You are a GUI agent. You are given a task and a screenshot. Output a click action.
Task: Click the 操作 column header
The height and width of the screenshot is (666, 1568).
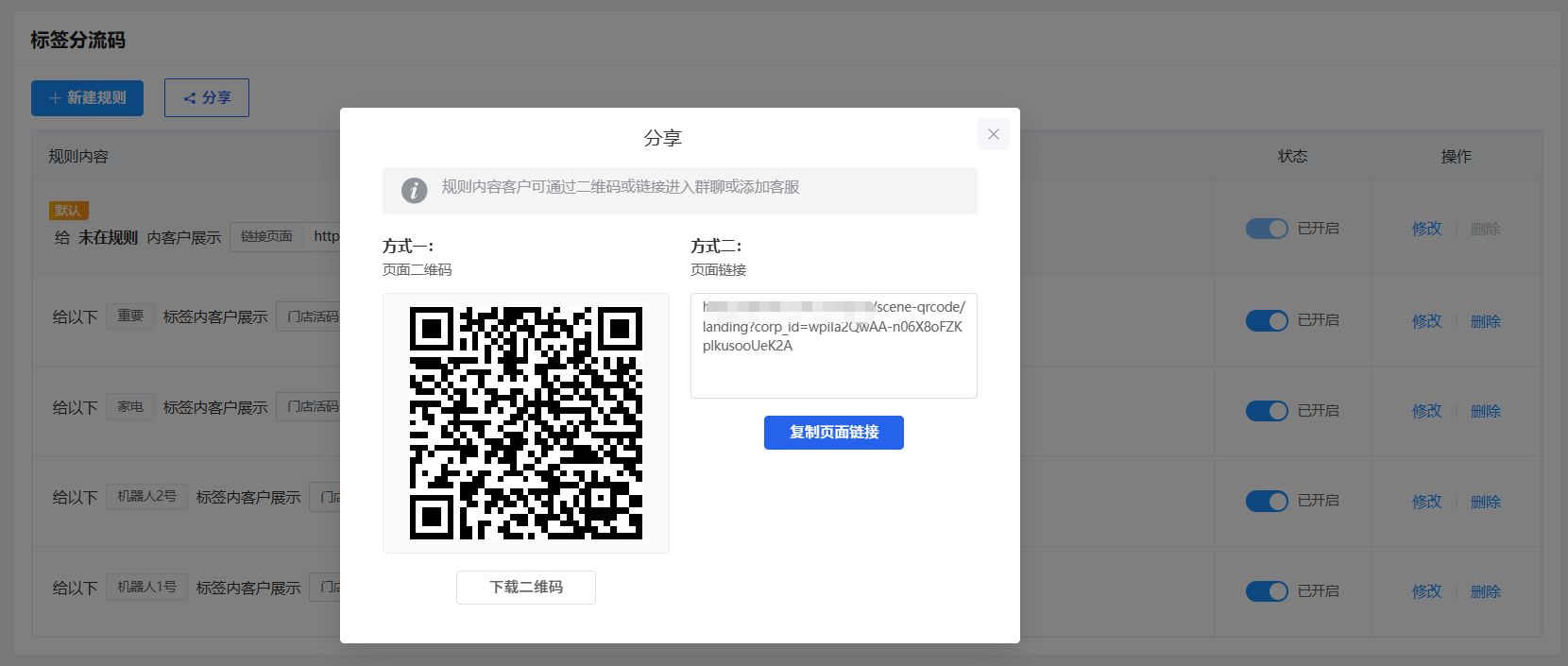(1456, 156)
